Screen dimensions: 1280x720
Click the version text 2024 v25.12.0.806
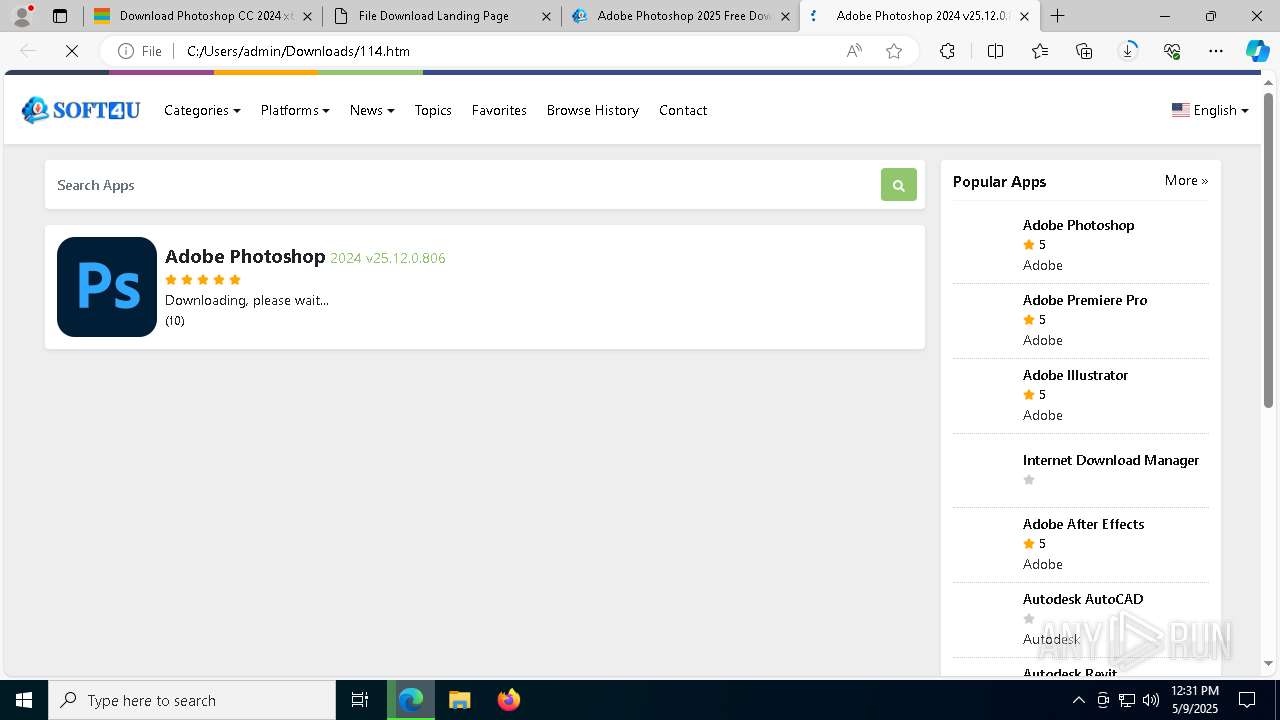point(388,258)
